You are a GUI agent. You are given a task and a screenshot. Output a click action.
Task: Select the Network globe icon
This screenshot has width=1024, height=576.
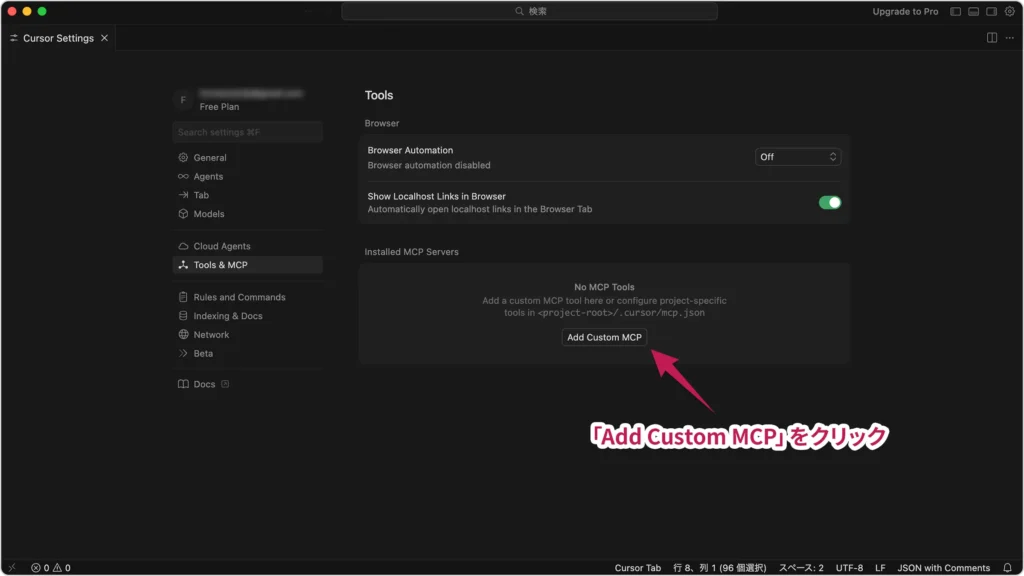click(182, 334)
